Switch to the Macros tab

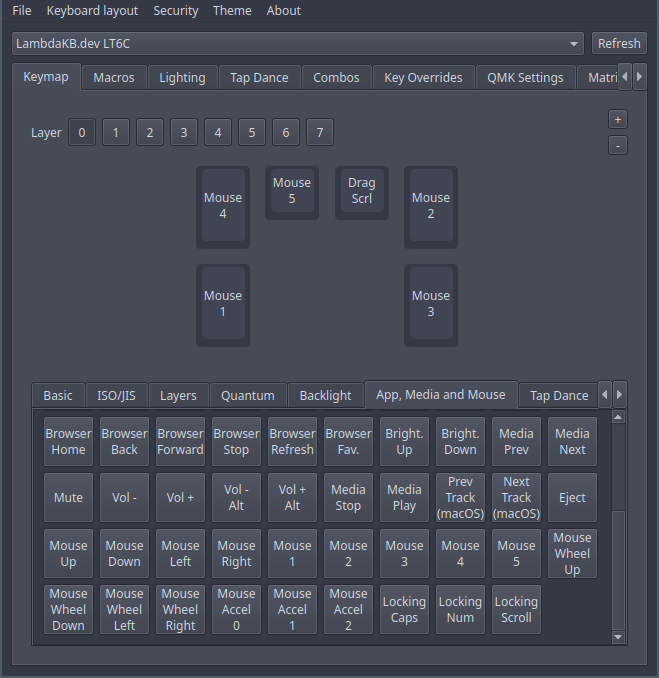pyautogui.click(x=114, y=77)
